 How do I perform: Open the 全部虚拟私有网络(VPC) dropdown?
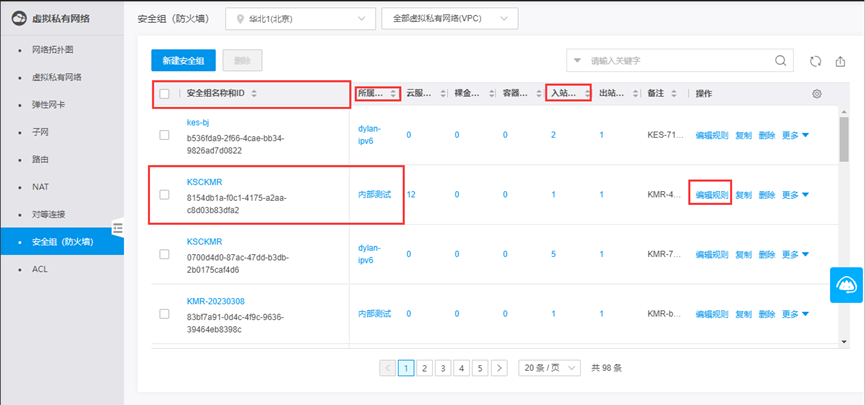(450, 19)
